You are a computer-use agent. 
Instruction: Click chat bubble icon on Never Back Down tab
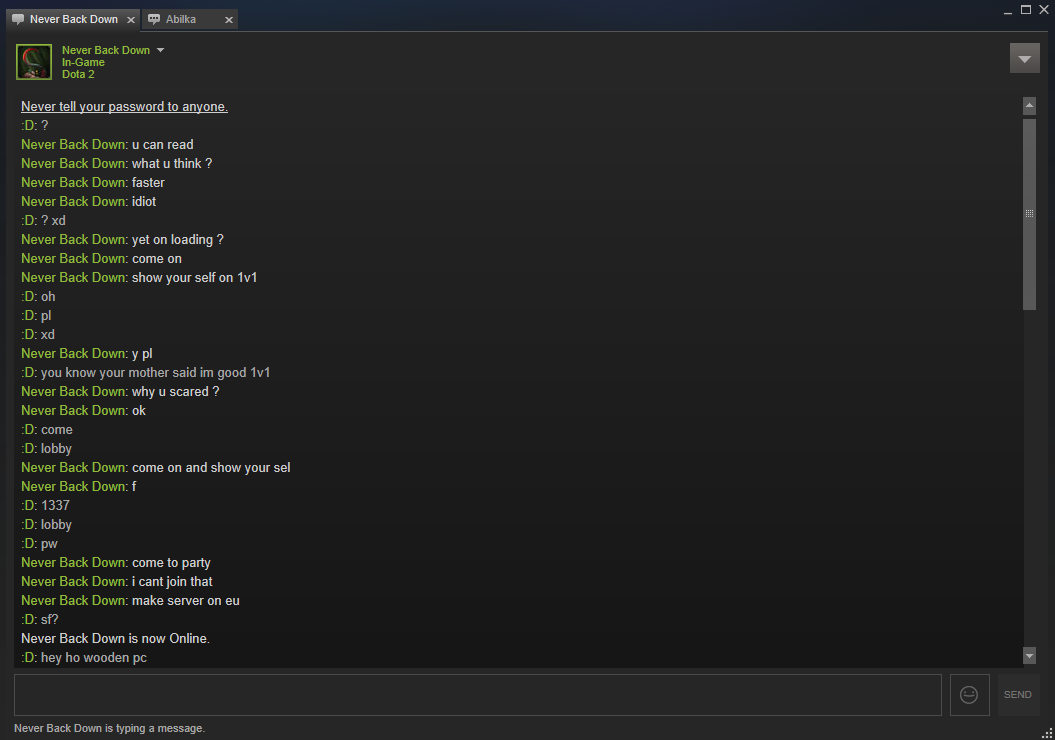point(18,19)
